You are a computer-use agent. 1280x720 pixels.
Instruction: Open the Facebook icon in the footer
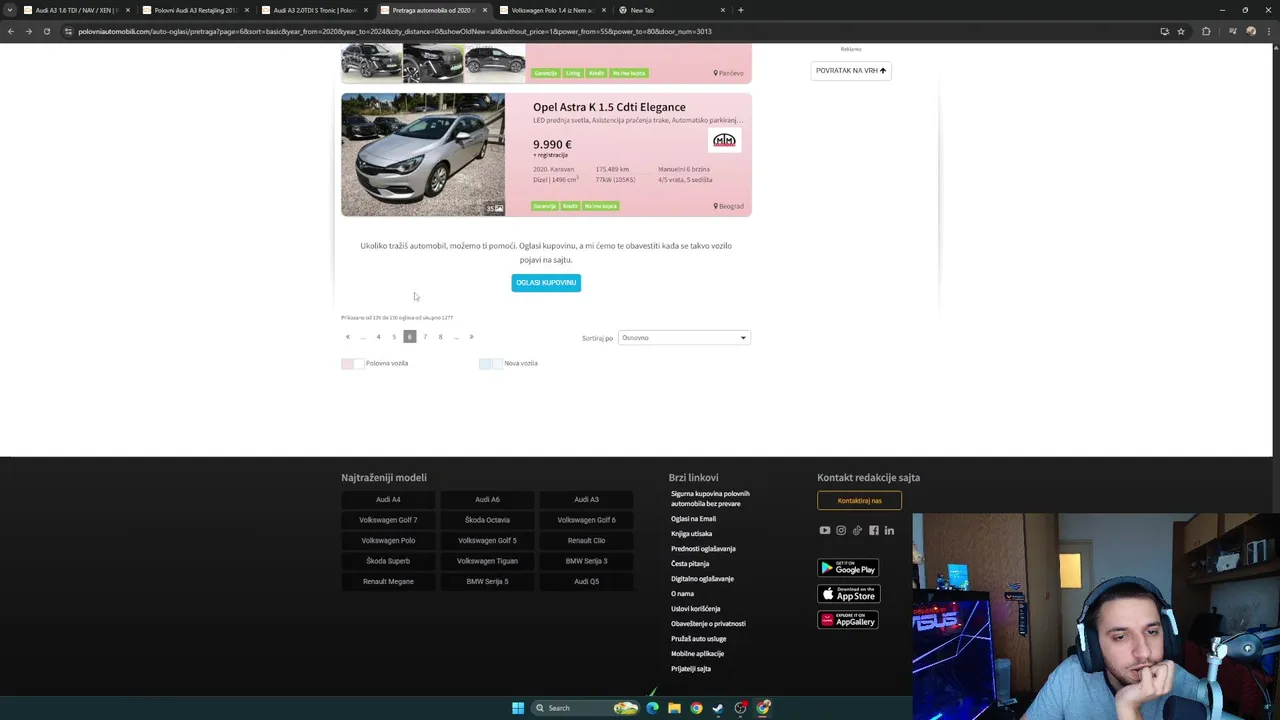[873, 530]
